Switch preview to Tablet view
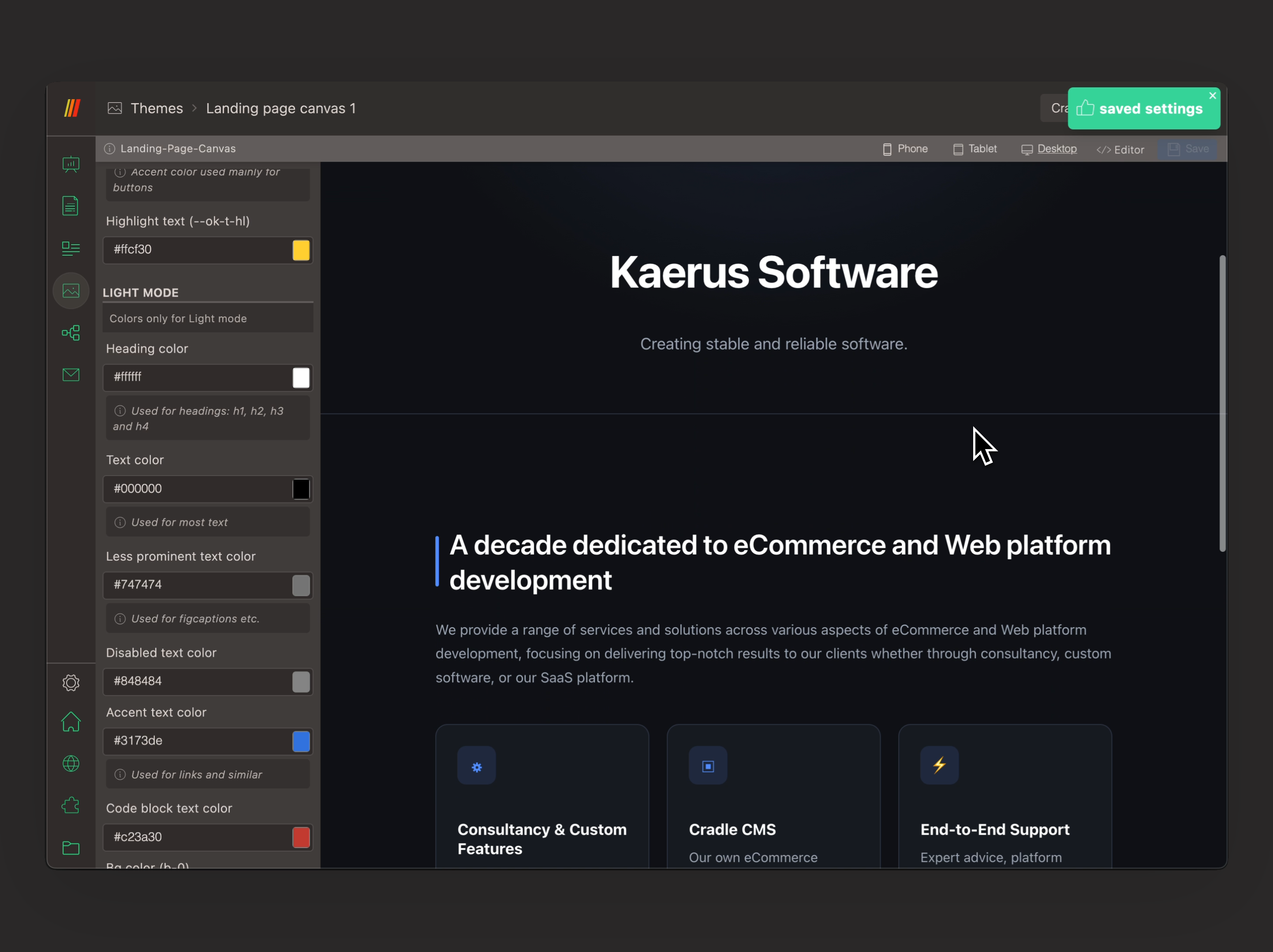Viewport: 1273px width, 952px height. click(x=975, y=149)
